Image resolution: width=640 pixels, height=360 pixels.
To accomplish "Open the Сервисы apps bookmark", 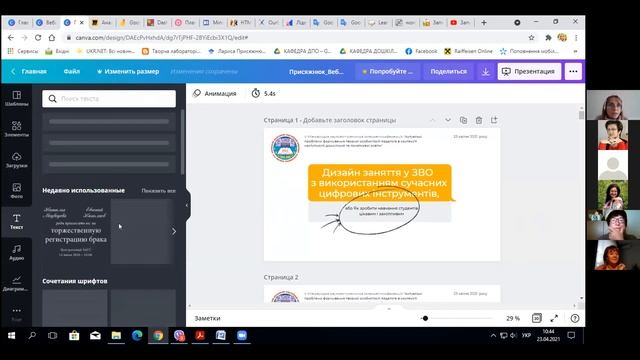I will pos(23,51).
